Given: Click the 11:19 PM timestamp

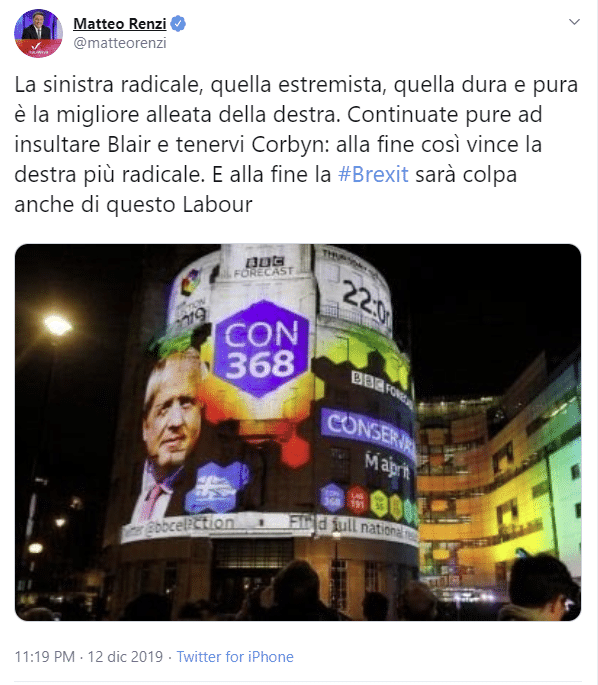Looking at the screenshot, I should [45, 657].
